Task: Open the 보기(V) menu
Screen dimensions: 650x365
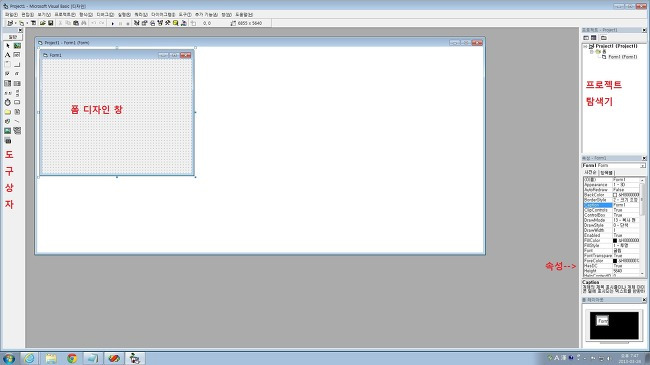Action: click(44, 15)
